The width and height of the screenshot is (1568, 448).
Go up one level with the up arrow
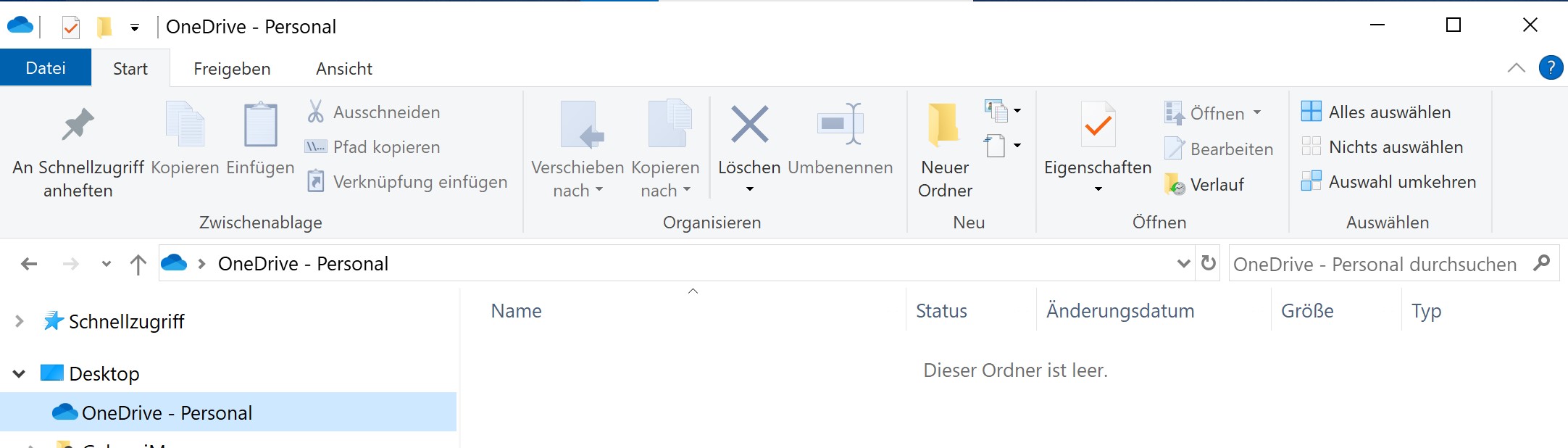[138, 264]
